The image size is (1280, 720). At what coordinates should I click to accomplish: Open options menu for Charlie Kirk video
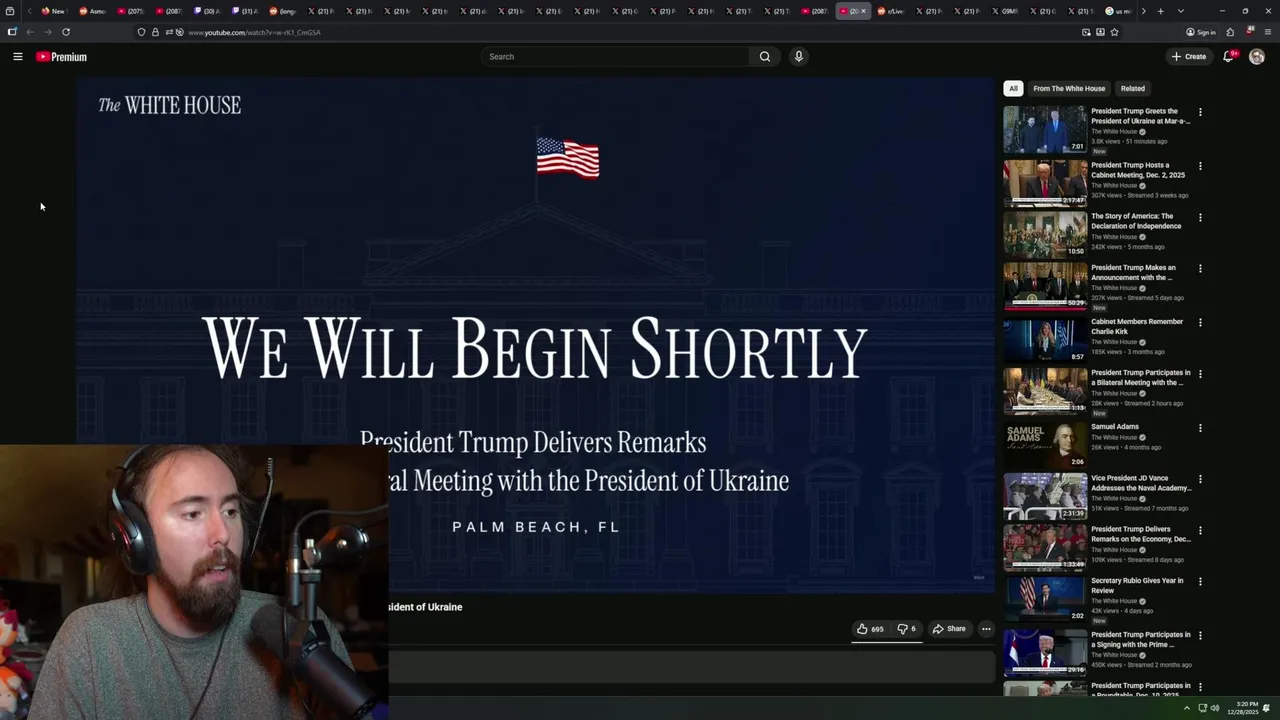tap(1200, 323)
